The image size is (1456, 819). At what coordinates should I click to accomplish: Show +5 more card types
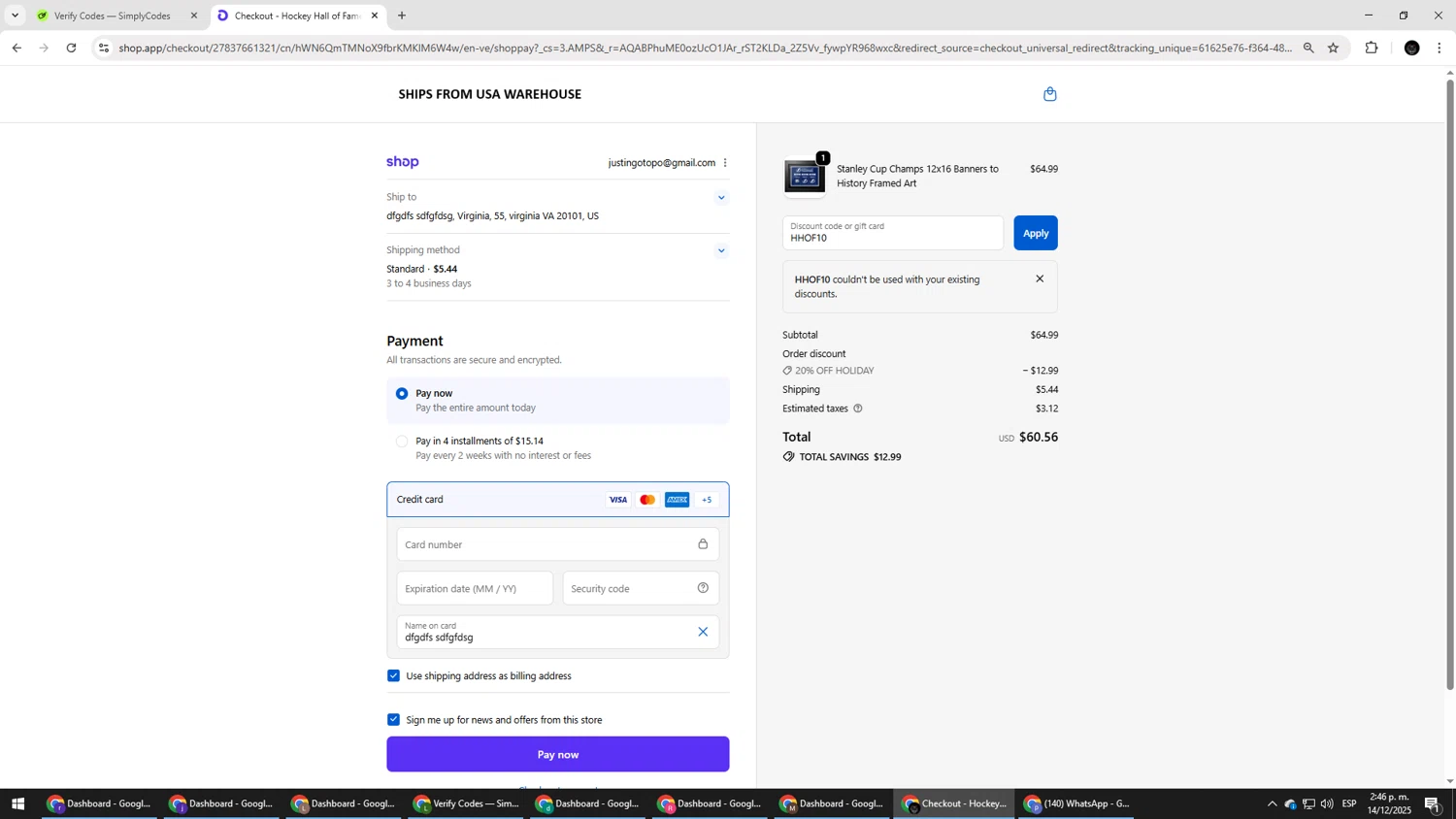(707, 500)
